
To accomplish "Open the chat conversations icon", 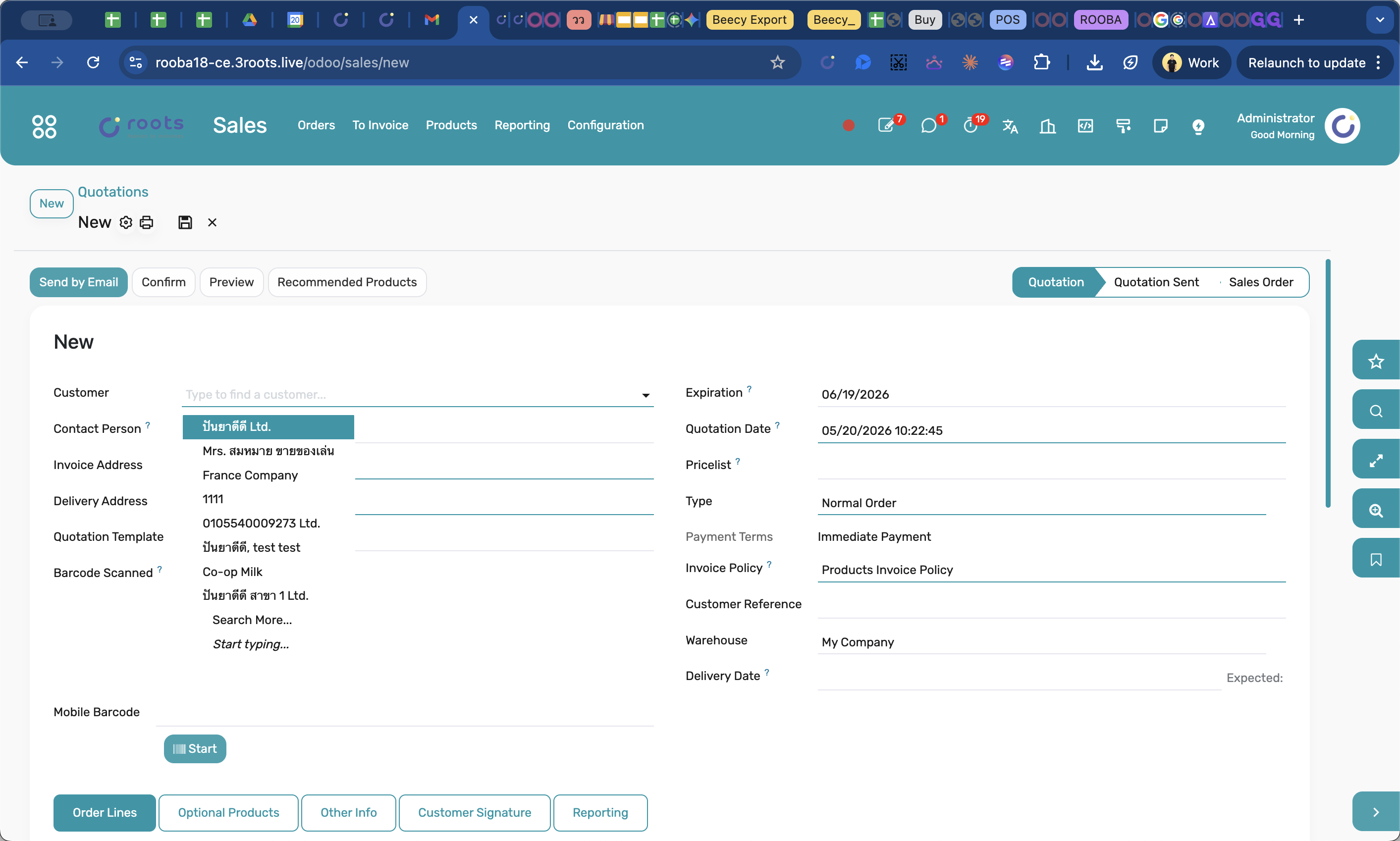I will [x=928, y=125].
